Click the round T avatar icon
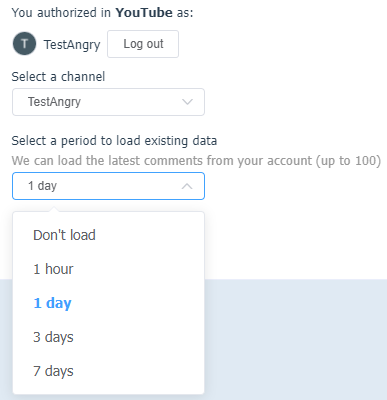 coord(24,44)
